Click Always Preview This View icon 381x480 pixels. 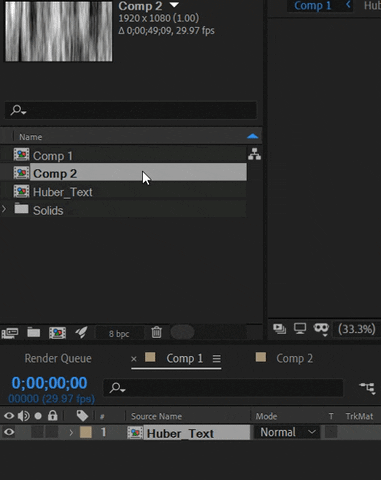279,329
